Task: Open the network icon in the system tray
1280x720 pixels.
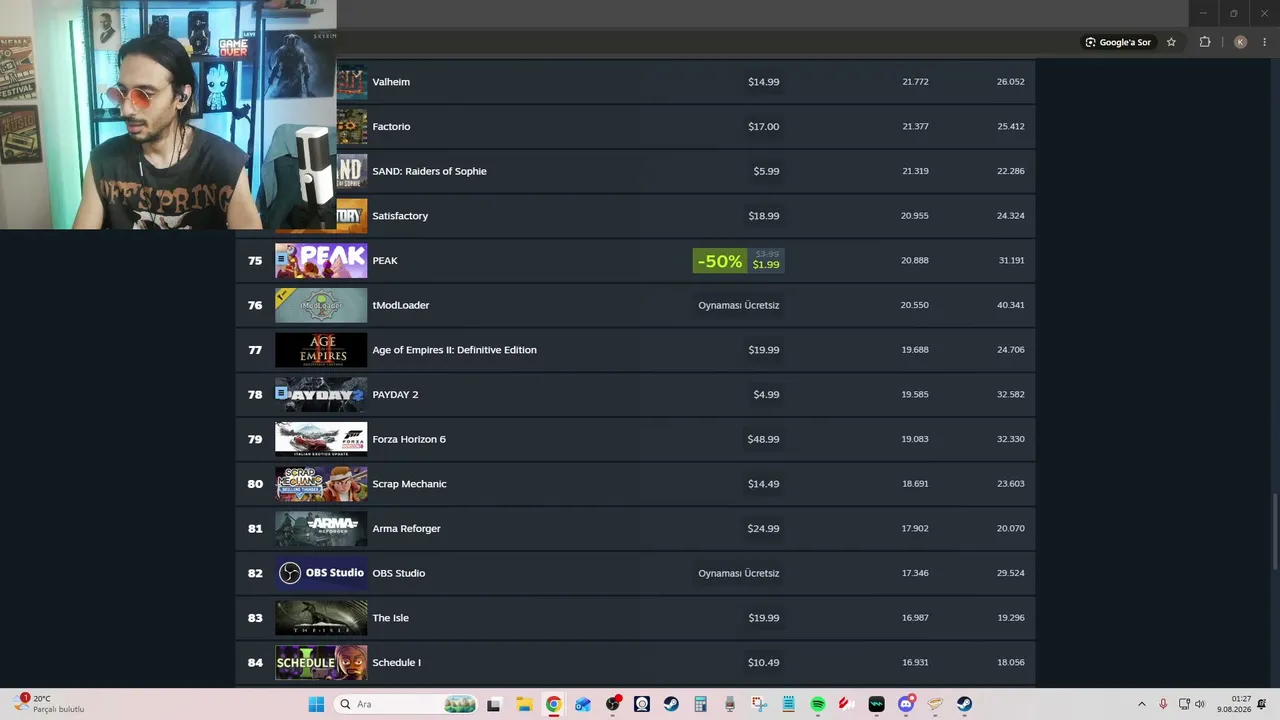Action: [1184, 704]
